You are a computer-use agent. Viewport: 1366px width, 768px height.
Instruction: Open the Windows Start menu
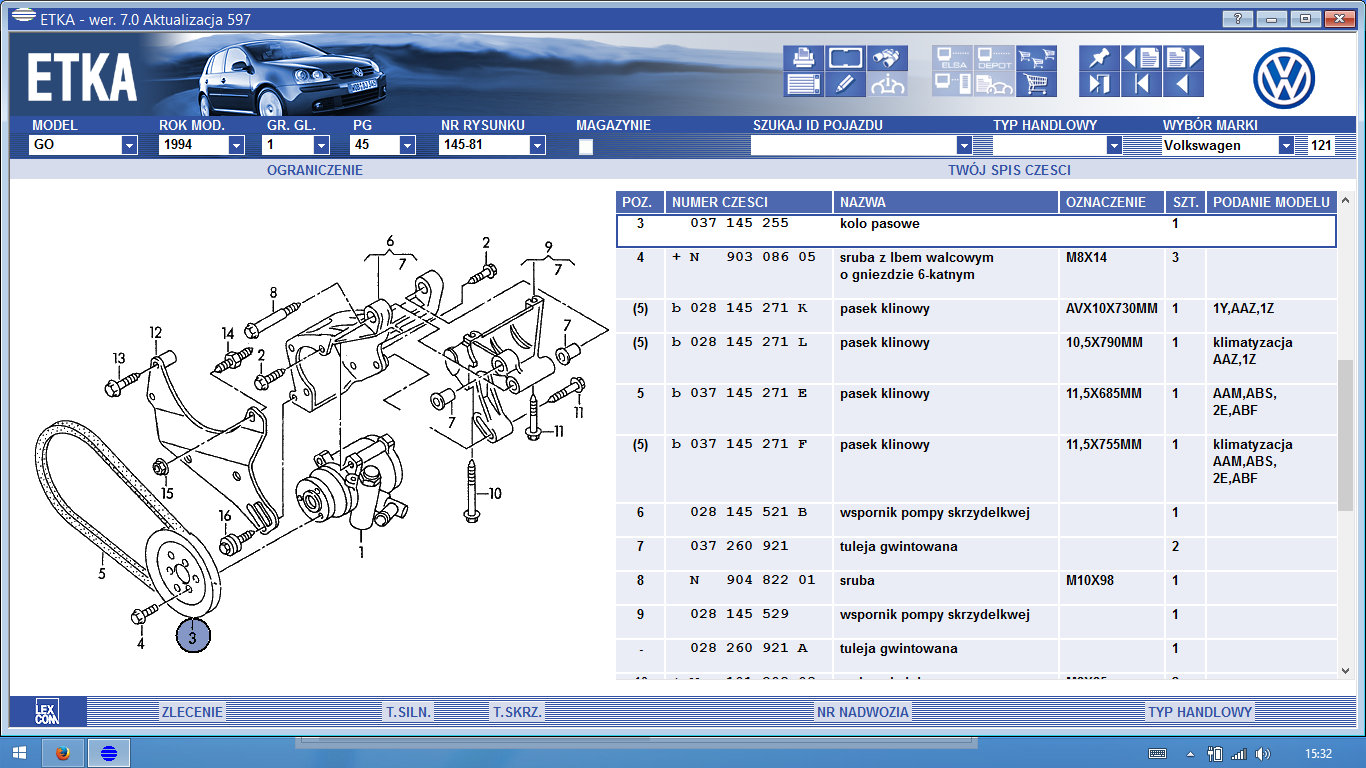tap(20, 753)
